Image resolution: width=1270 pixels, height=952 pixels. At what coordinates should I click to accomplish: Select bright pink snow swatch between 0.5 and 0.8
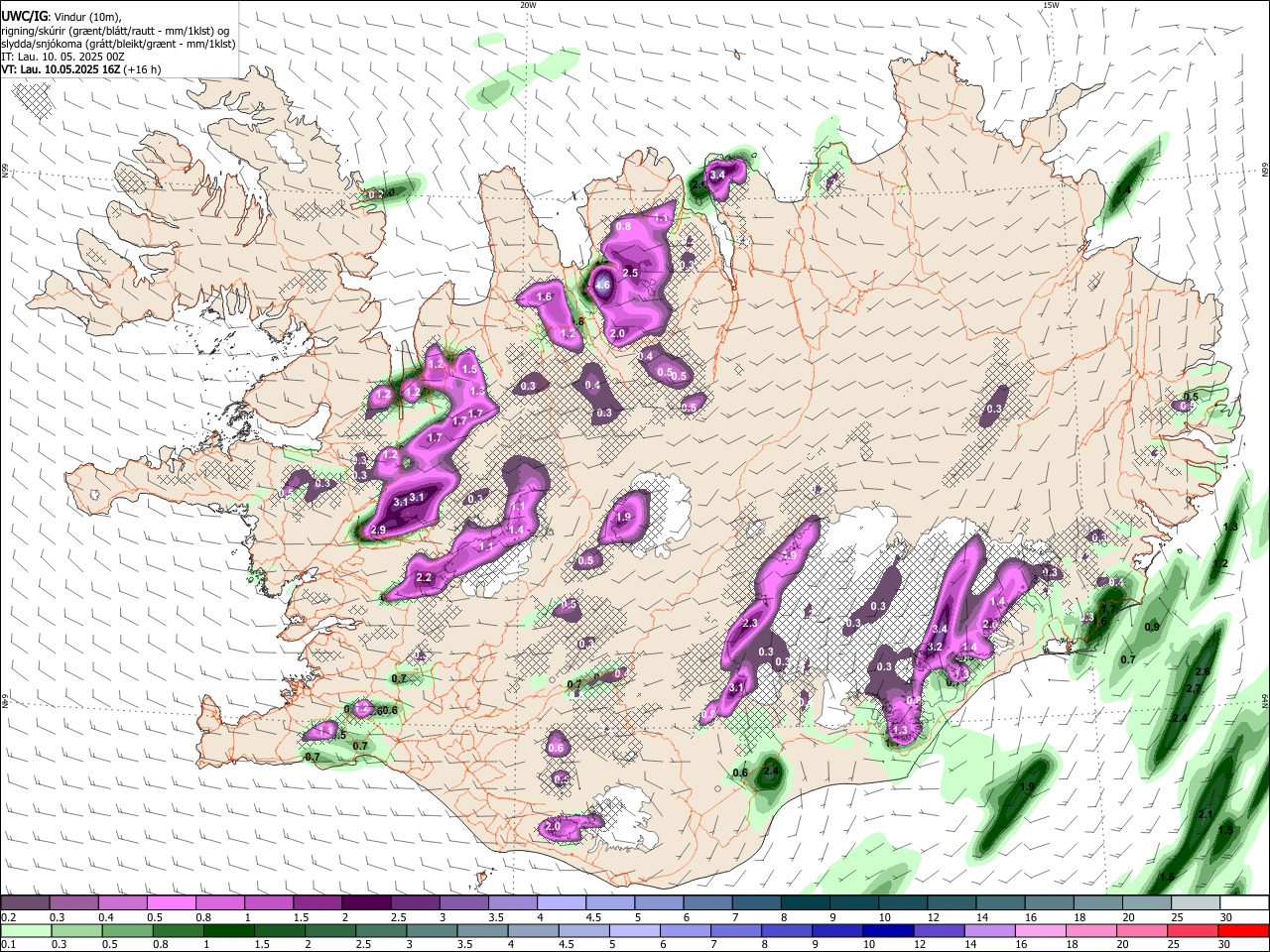click(x=172, y=901)
